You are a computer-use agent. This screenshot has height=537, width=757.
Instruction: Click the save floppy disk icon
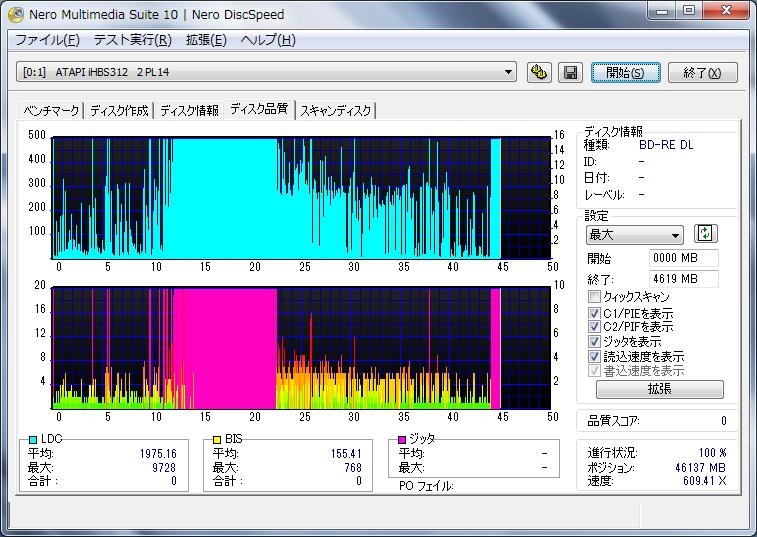pos(570,72)
